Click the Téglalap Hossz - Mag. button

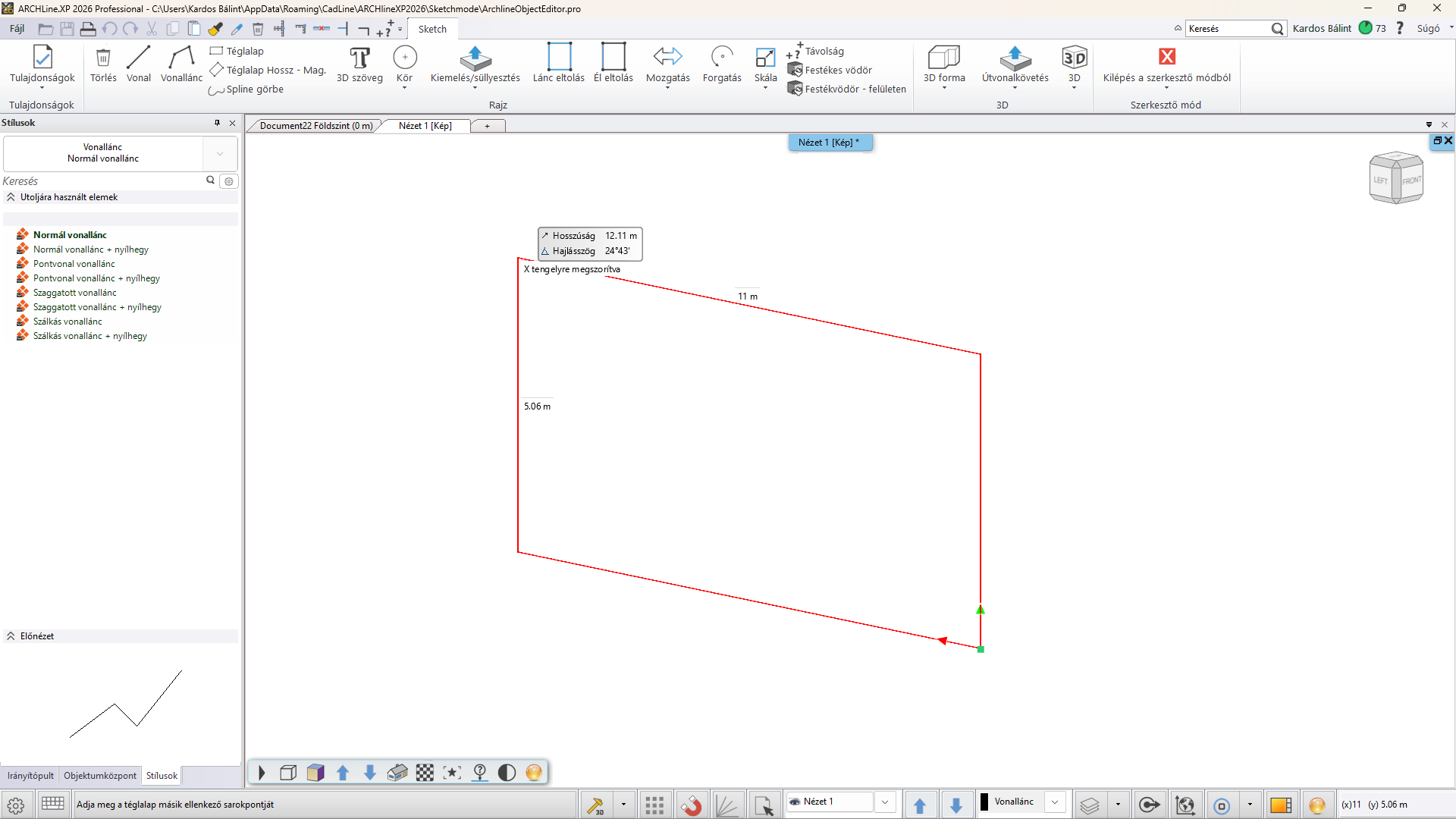(268, 70)
